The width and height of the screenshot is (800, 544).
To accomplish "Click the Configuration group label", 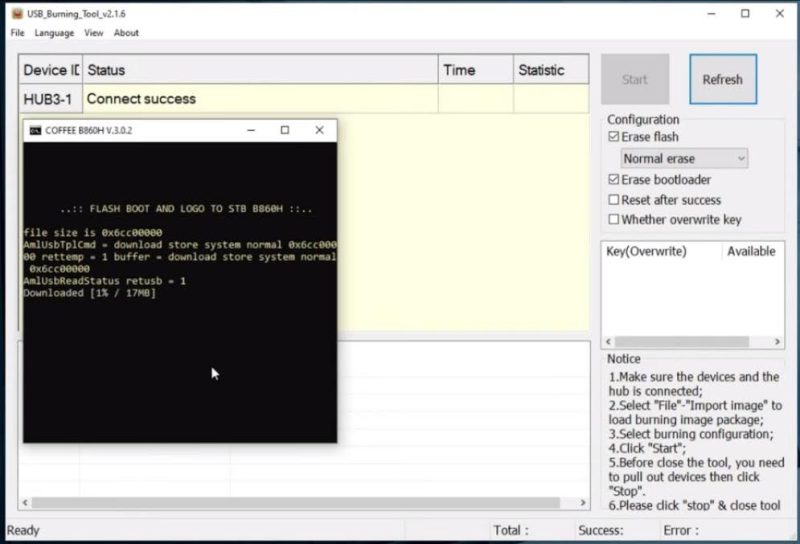I will tap(643, 119).
